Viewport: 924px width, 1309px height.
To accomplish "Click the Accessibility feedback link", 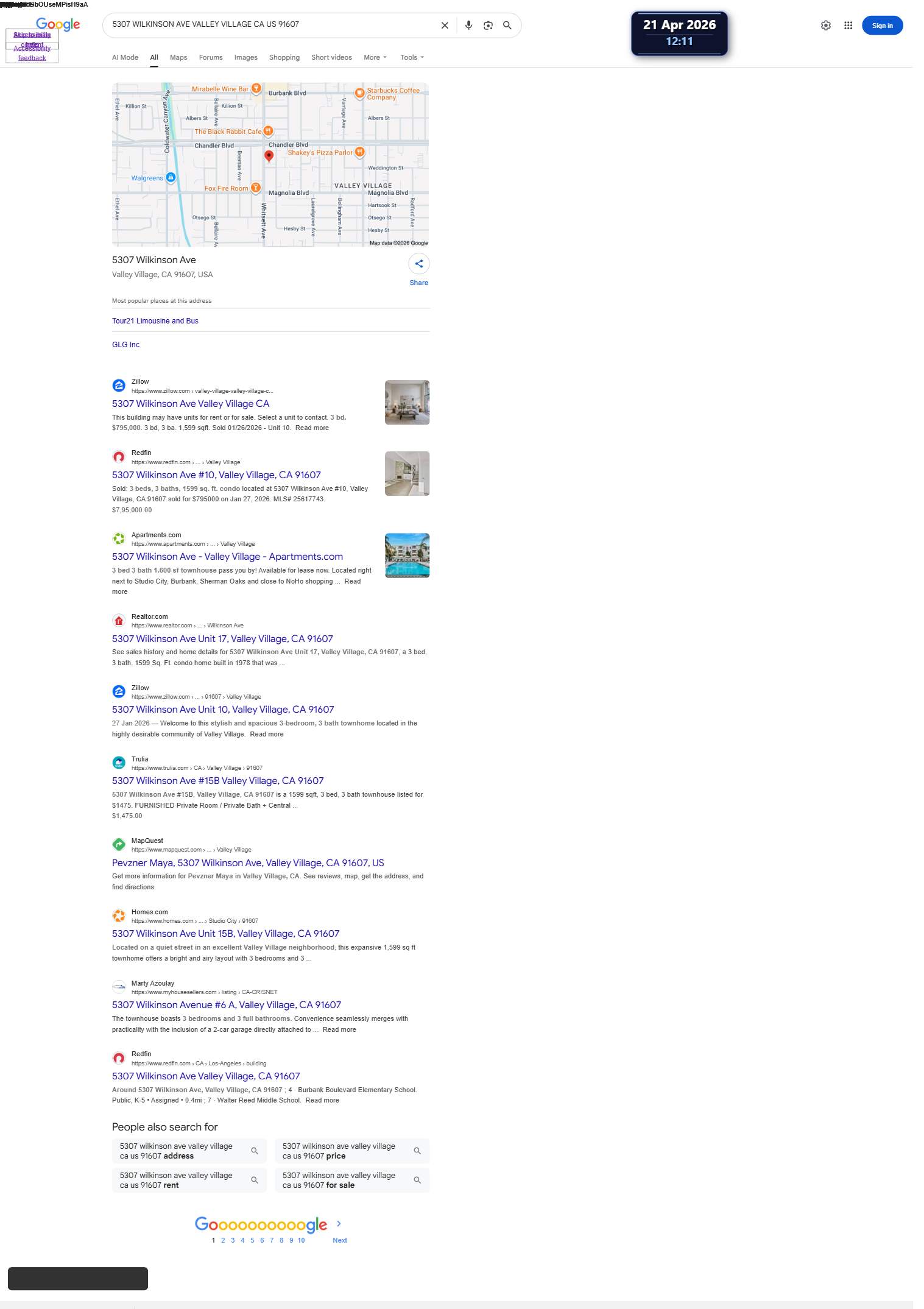I will point(32,53).
